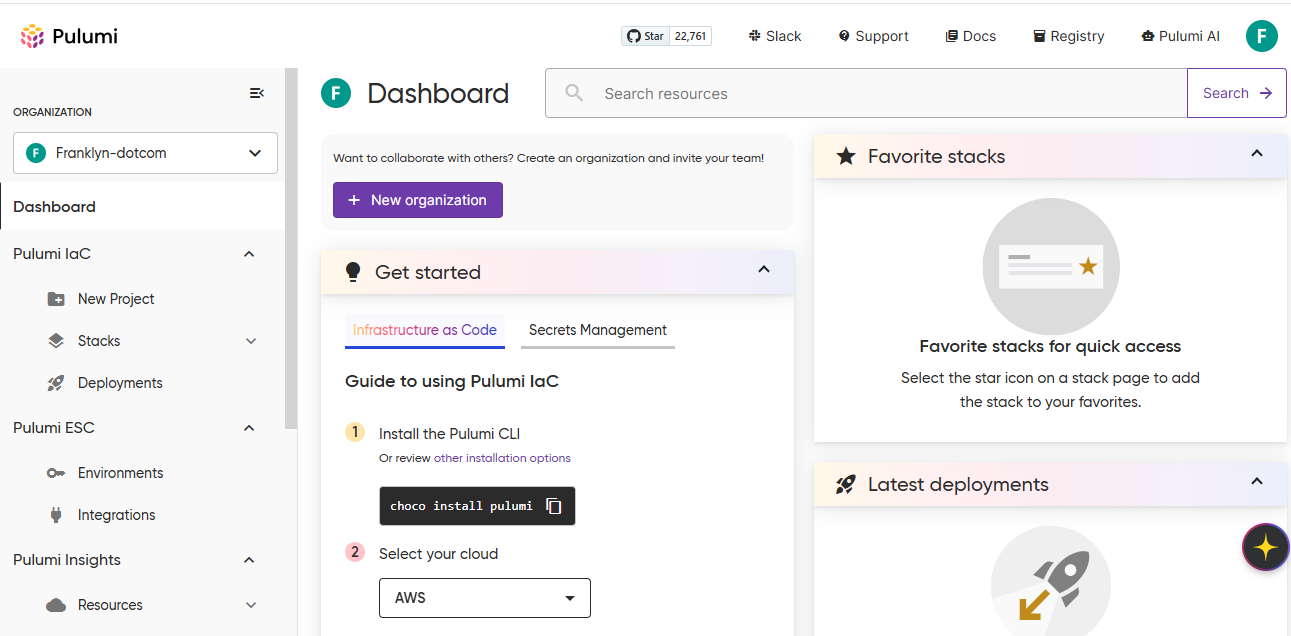
Task: Open New Project in the sidebar
Action: pyautogui.click(x=116, y=299)
